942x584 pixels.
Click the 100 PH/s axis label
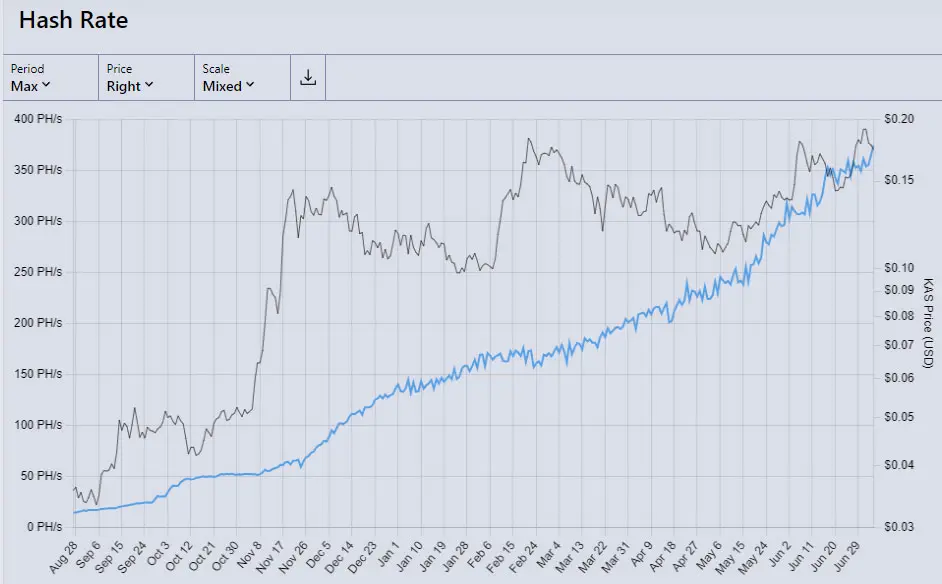click(38, 425)
